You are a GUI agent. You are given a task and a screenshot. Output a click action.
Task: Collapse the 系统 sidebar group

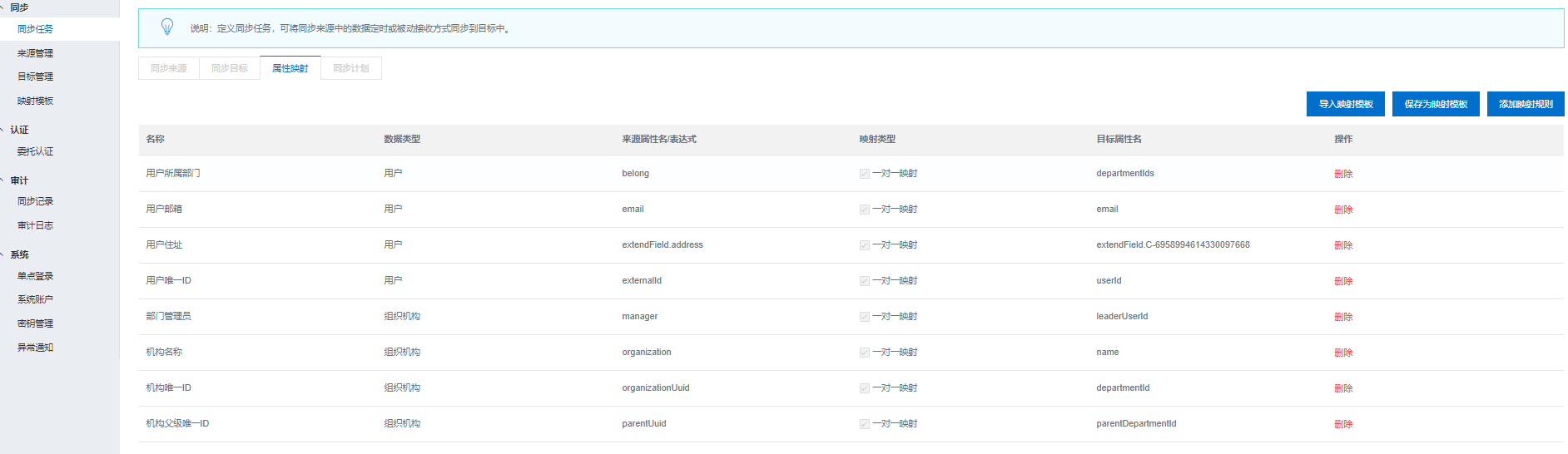coord(19,254)
